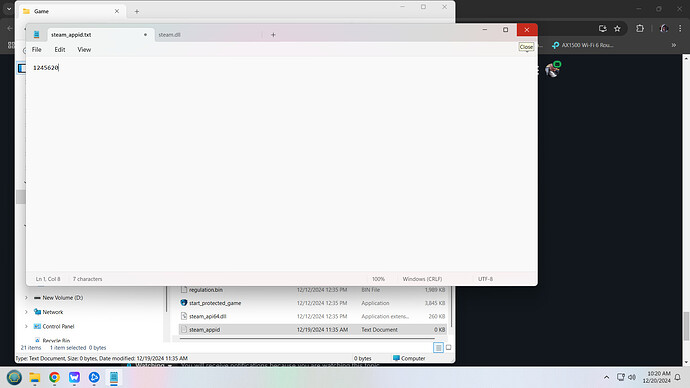The height and width of the screenshot is (388, 690).
Task: Open the Windows Start button
Action: [14, 377]
